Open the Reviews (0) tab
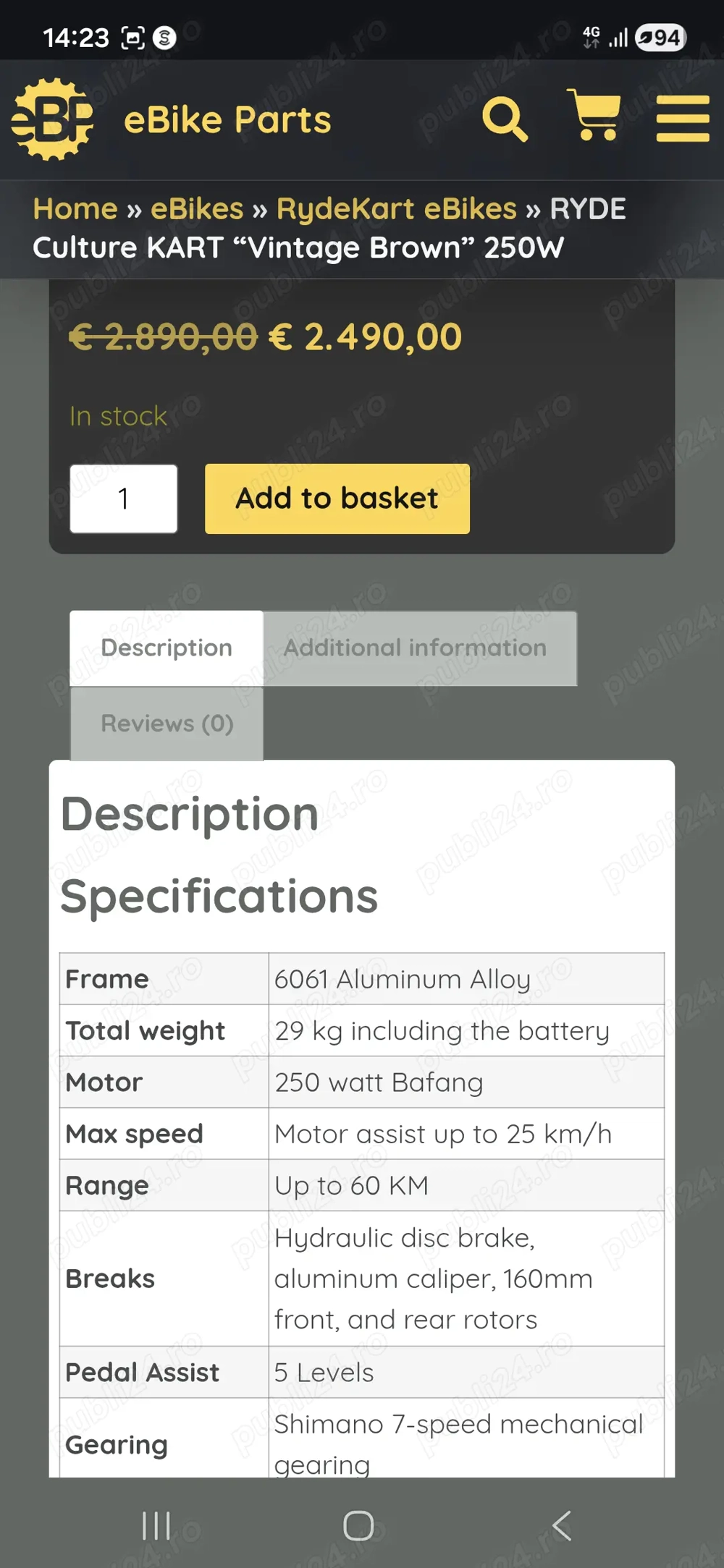The width and height of the screenshot is (724, 1568). pyautogui.click(x=167, y=723)
